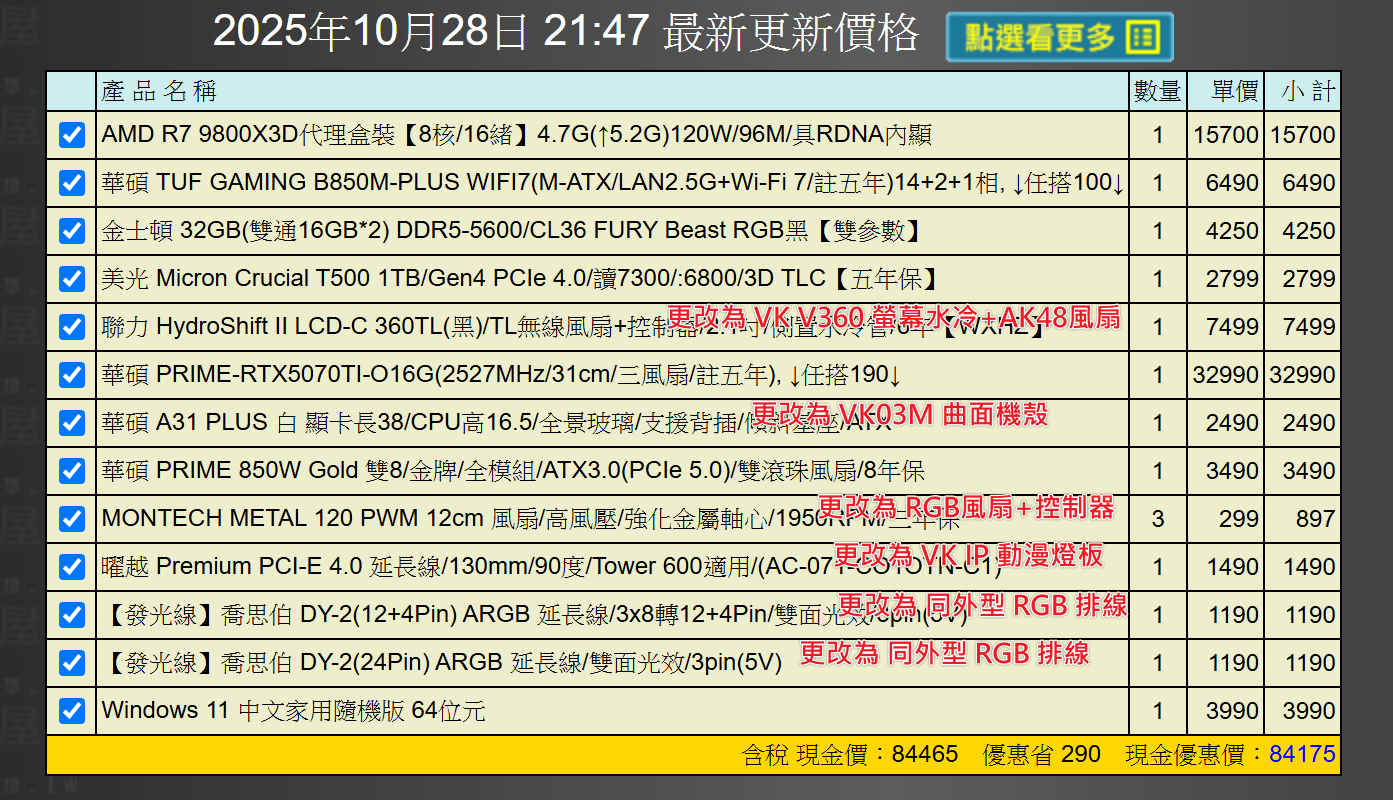The image size is (1393, 800).
Task: Toggle the 華碩 A31 PLUS 白 case checkbox
Action: click(72, 423)
